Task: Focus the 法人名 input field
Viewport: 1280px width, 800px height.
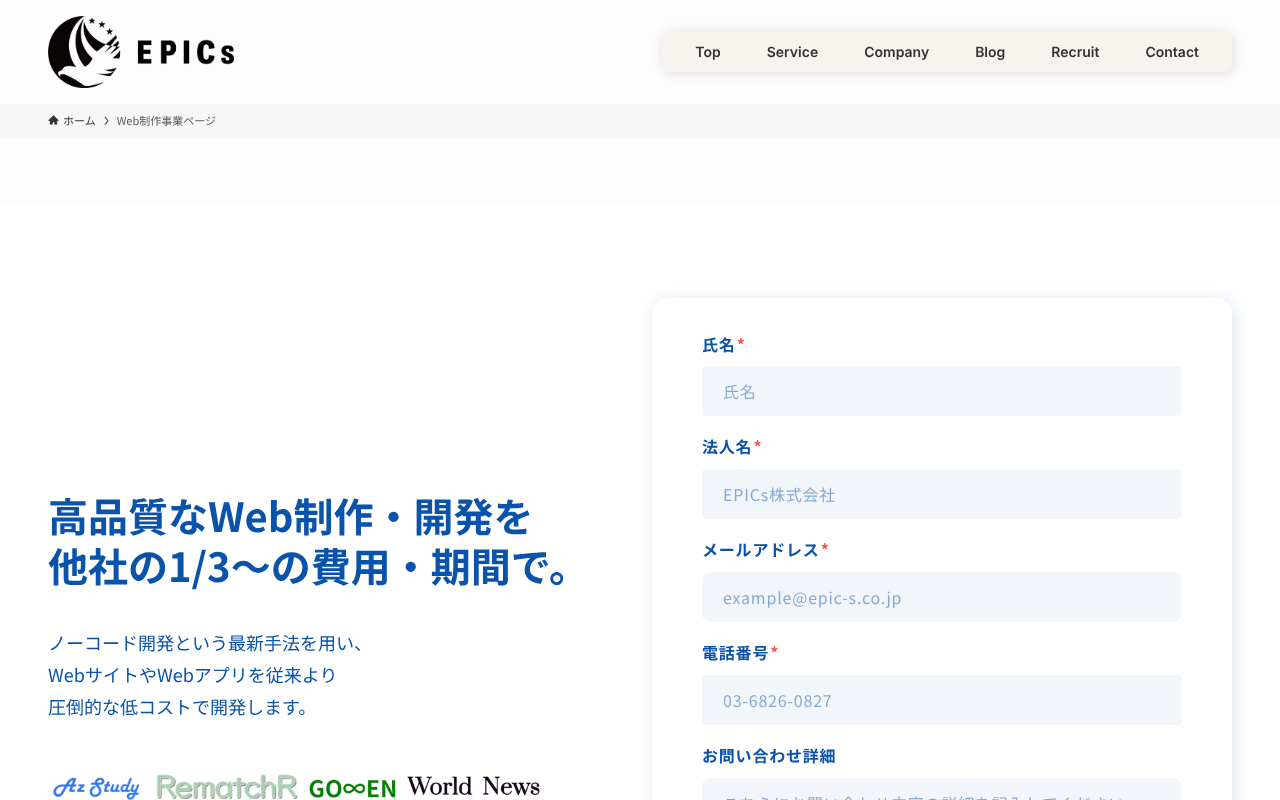Action: 942,494
